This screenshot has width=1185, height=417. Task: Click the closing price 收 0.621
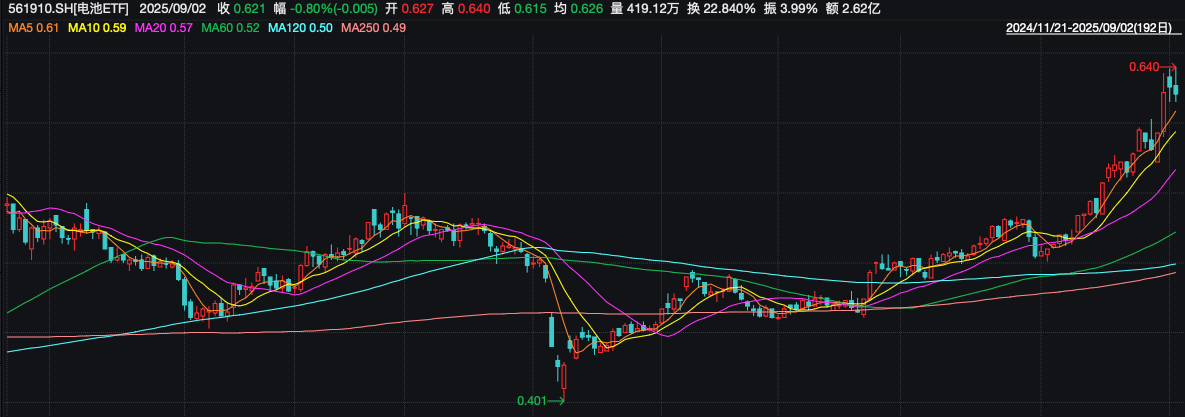241,9
